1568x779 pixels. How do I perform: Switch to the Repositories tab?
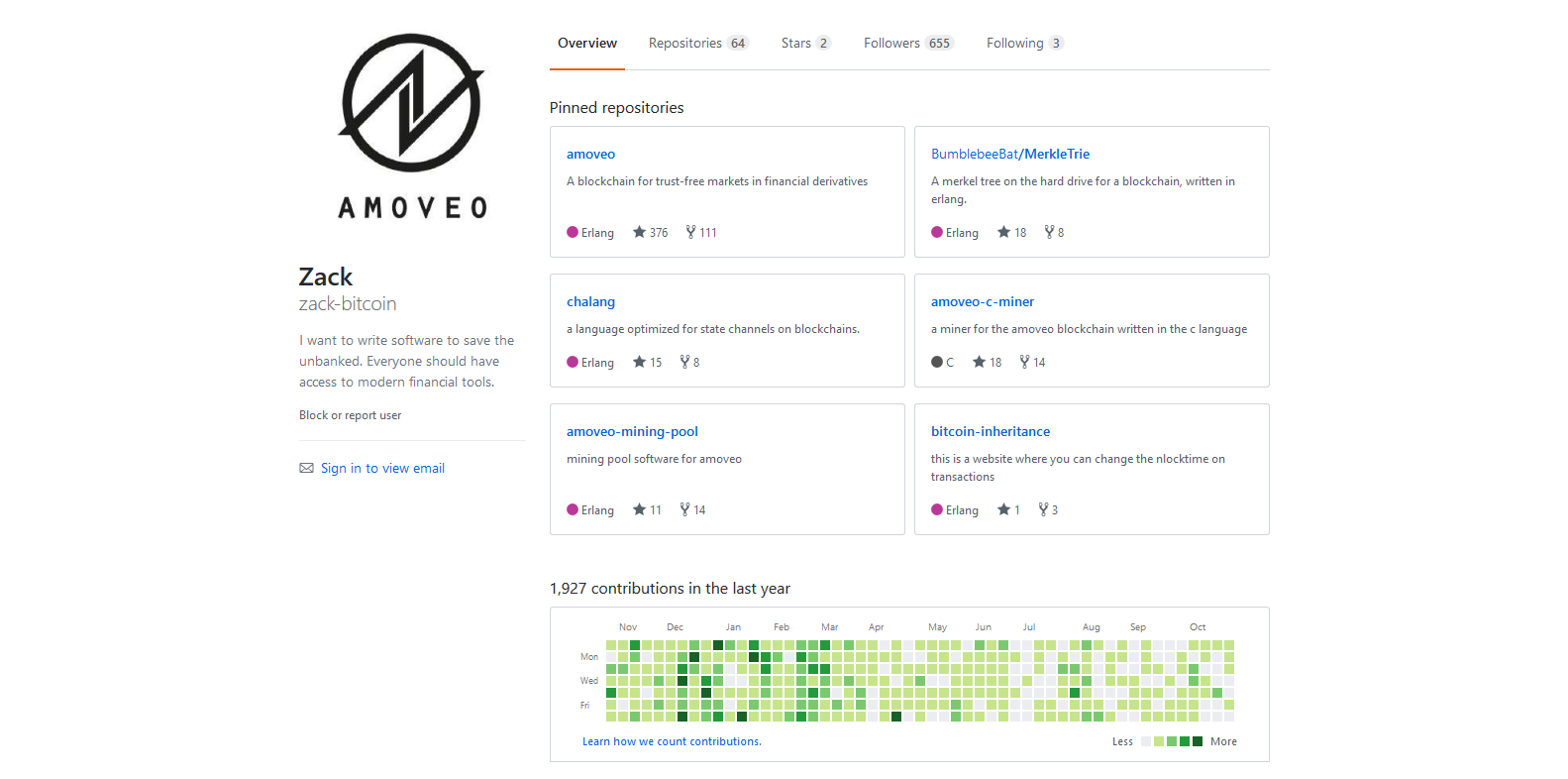pyautogui.click(x=697, y=43)
